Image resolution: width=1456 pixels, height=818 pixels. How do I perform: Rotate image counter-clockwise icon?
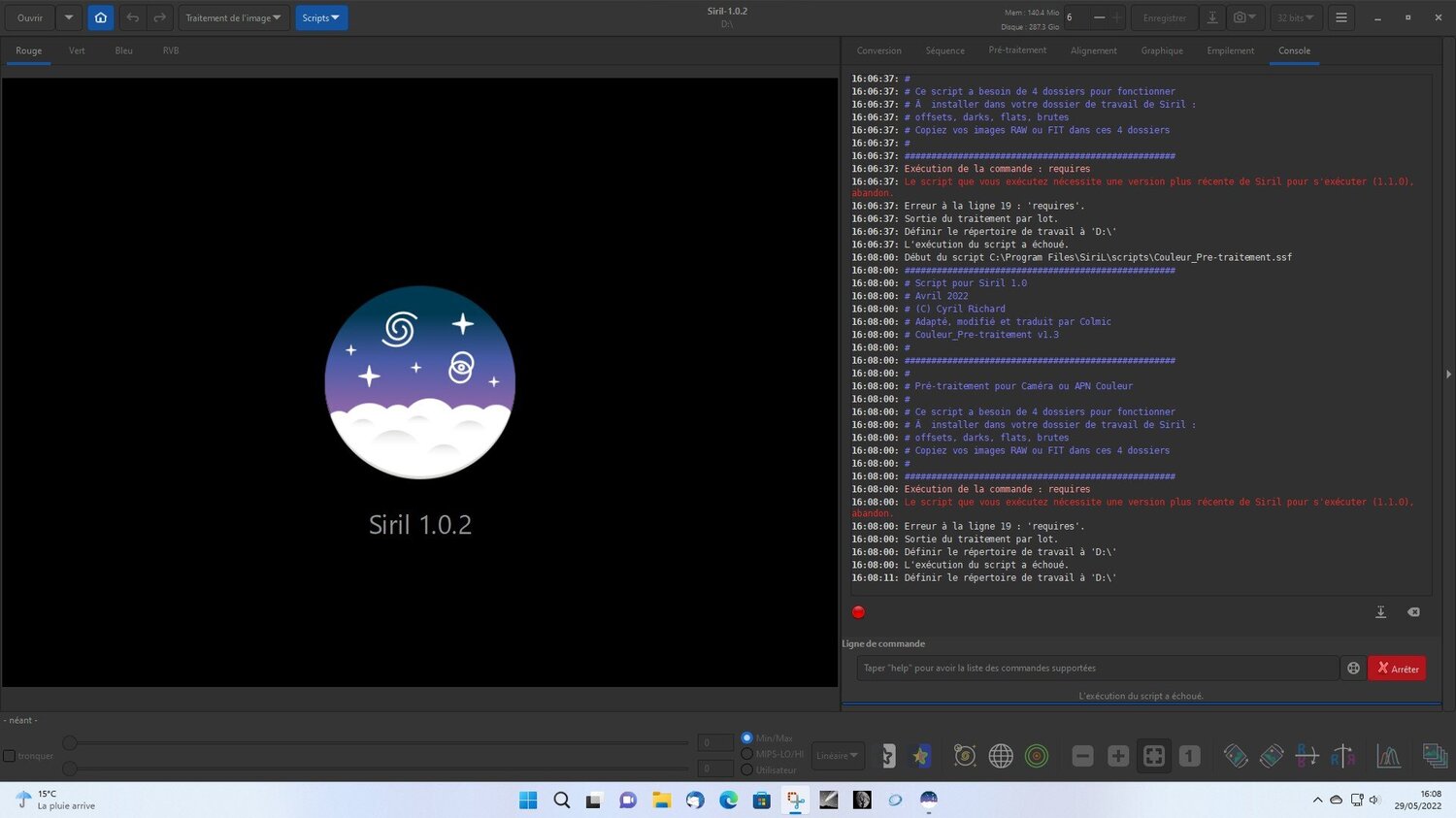click(1236, 756)
